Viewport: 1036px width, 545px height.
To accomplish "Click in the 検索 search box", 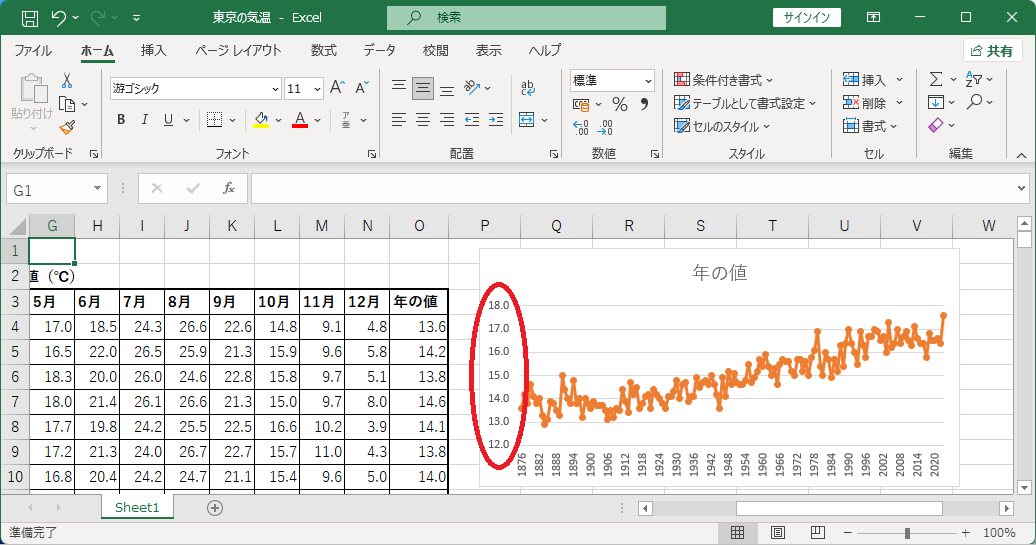I will pyautogui.click(x=526, y=18).
